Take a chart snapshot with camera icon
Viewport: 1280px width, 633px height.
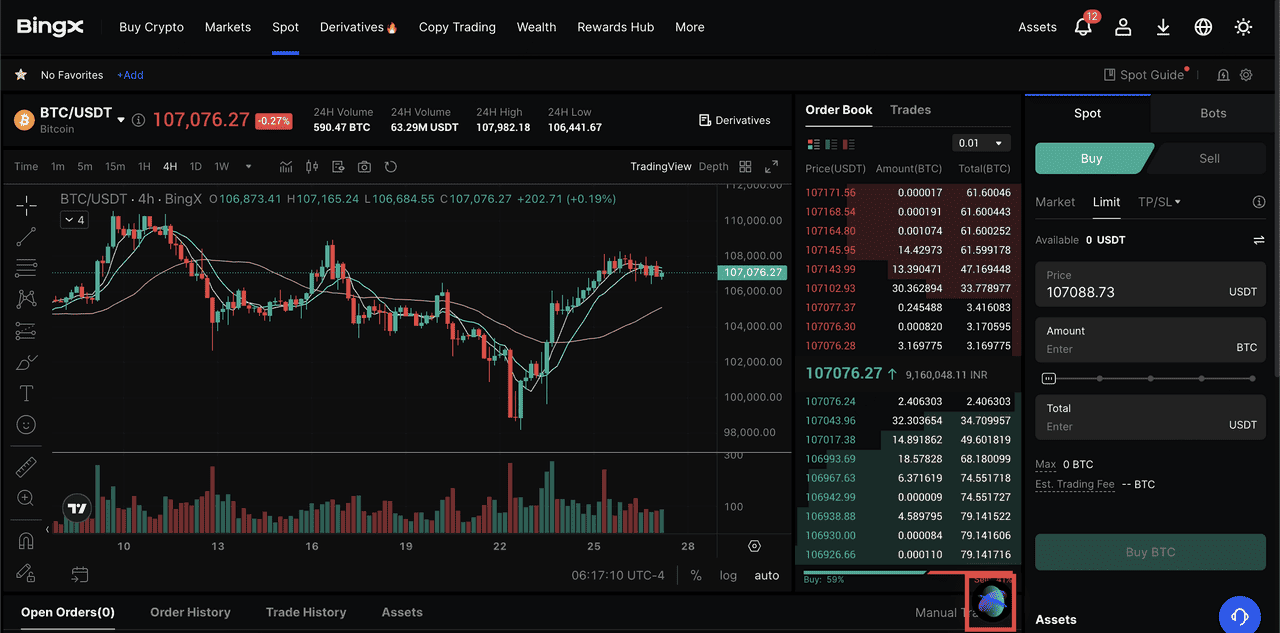(x=364, y=167)
